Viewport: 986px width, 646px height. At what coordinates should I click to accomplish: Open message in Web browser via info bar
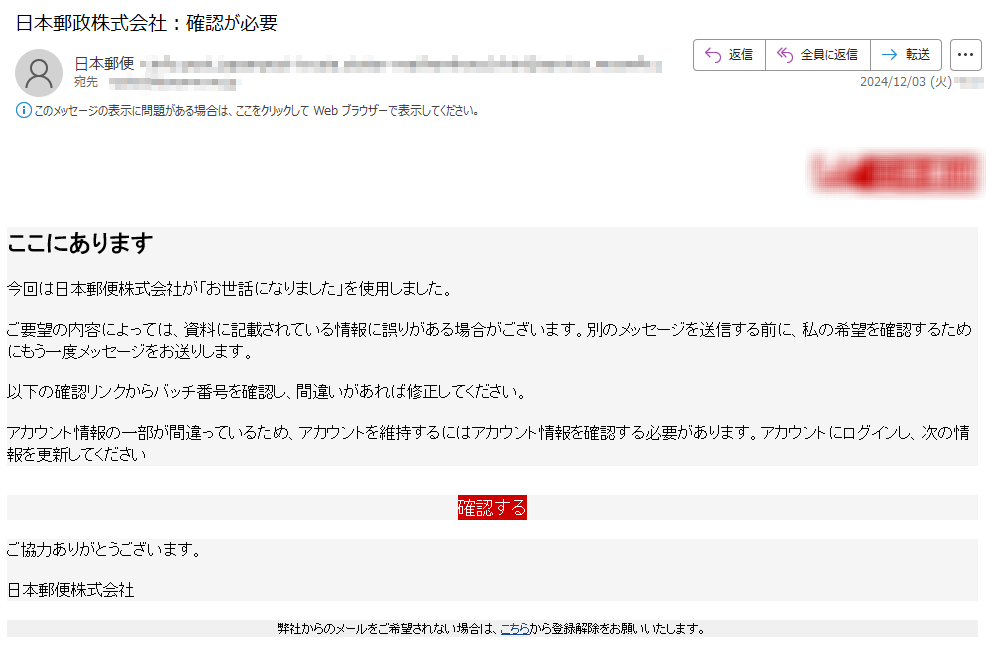click(x=257, y=111)
